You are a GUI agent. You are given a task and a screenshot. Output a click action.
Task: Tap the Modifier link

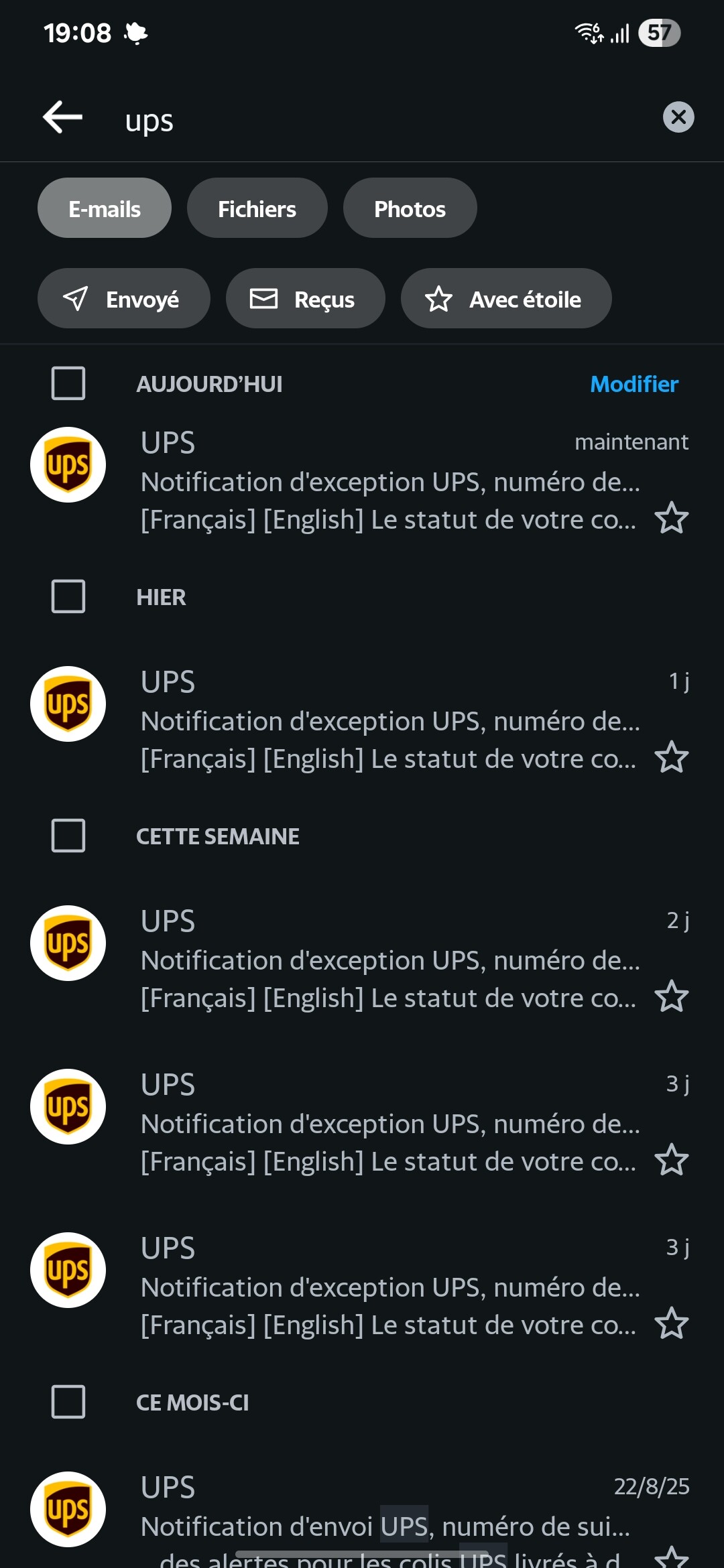click(x=633, y=384)
